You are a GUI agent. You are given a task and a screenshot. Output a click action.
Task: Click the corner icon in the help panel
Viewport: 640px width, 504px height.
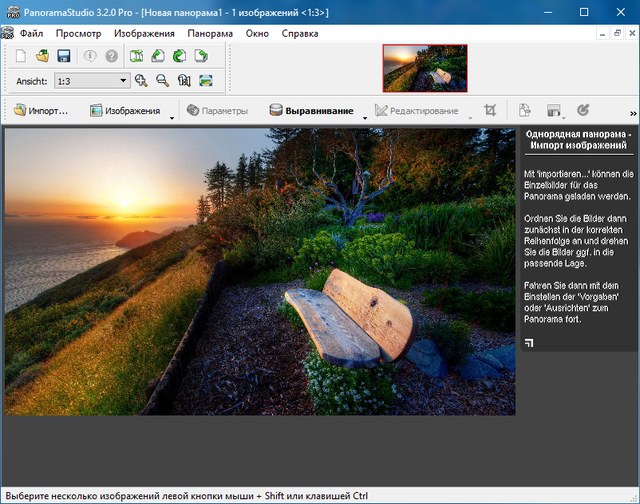click(529, 343)
